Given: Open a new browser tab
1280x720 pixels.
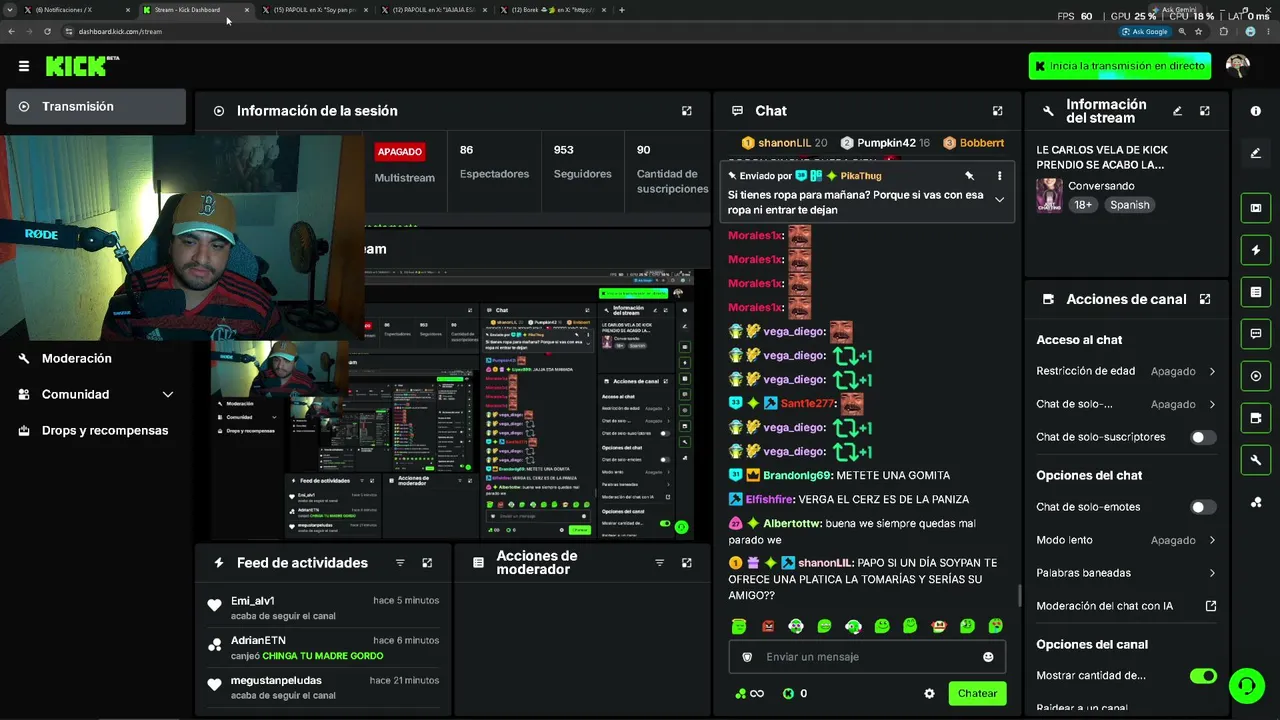Looking at the screenshot, I should coord(622,10).
